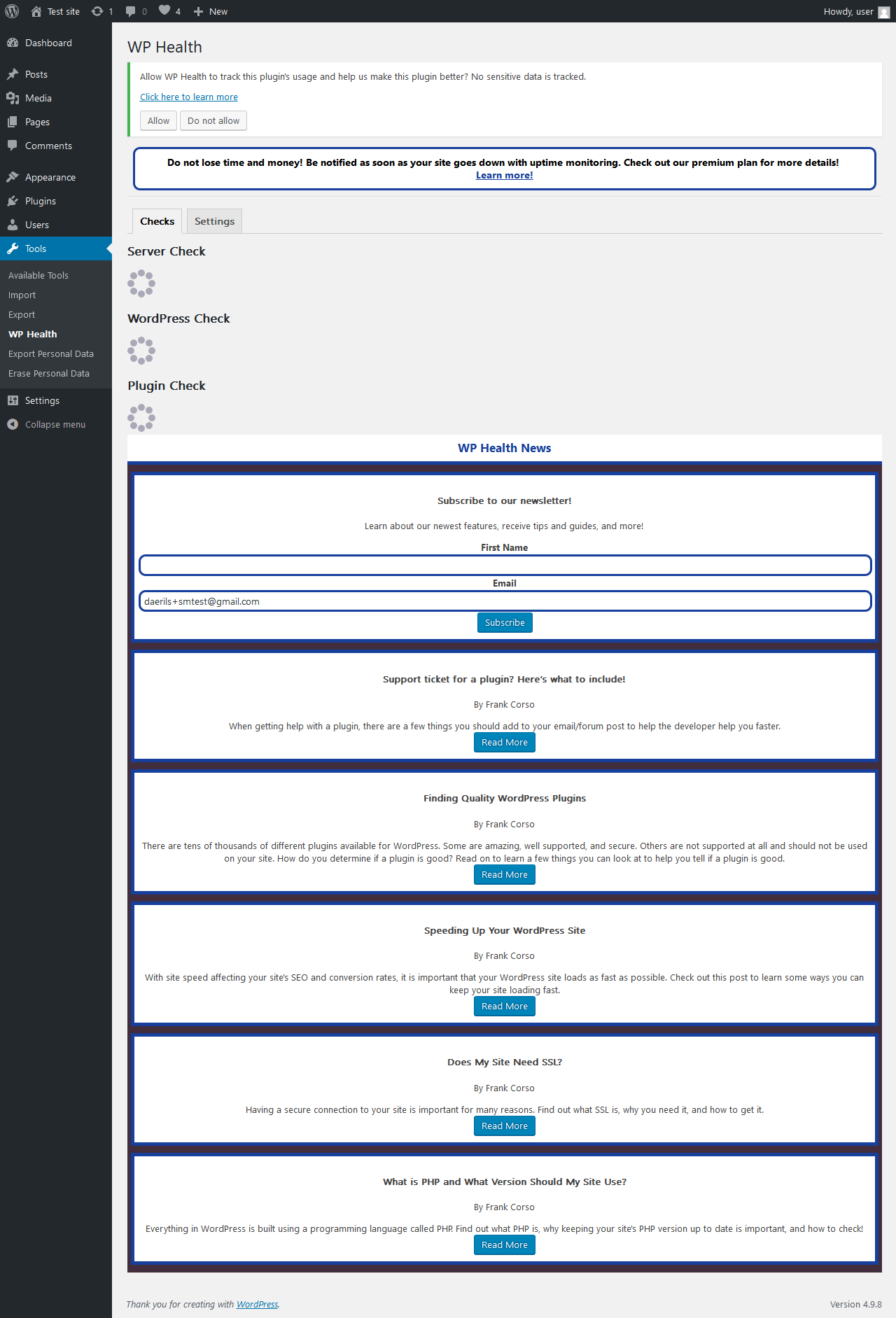Screen dimensions: 896x1318
Task: Click the WordPress logo in admin bar
Action: click(12, 11)
